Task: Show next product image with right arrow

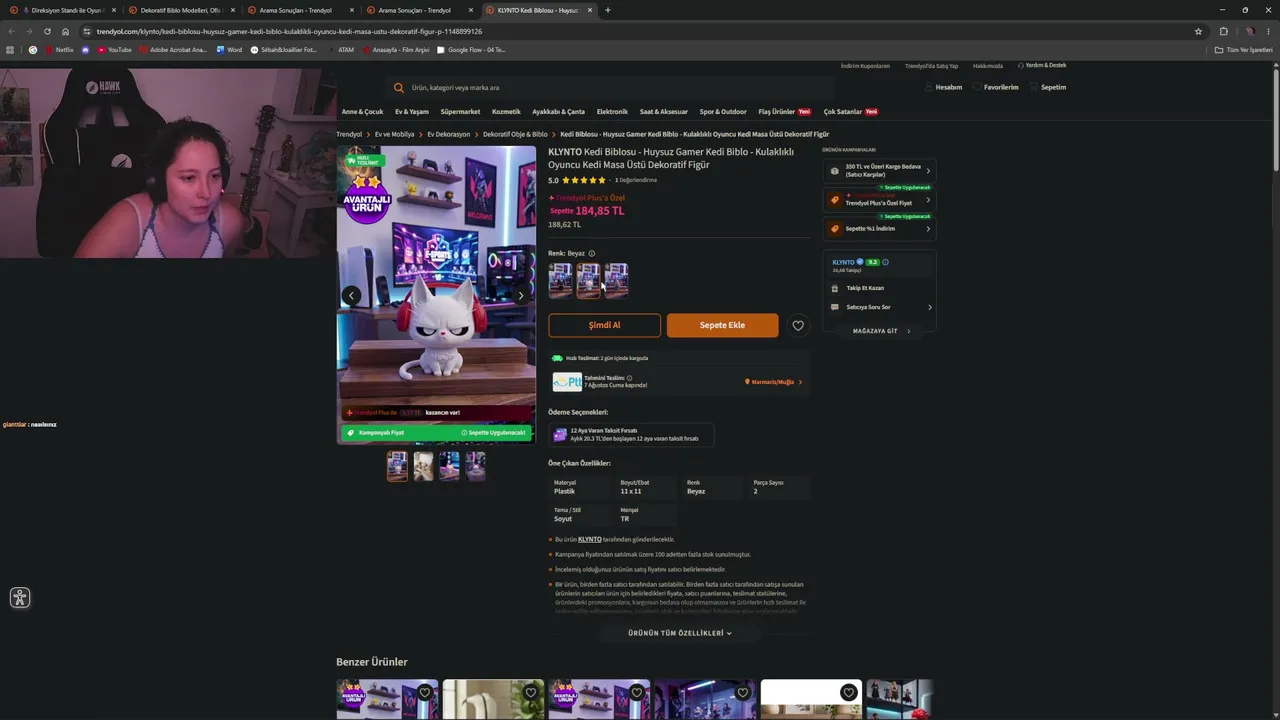Action: tap(520, 295)
